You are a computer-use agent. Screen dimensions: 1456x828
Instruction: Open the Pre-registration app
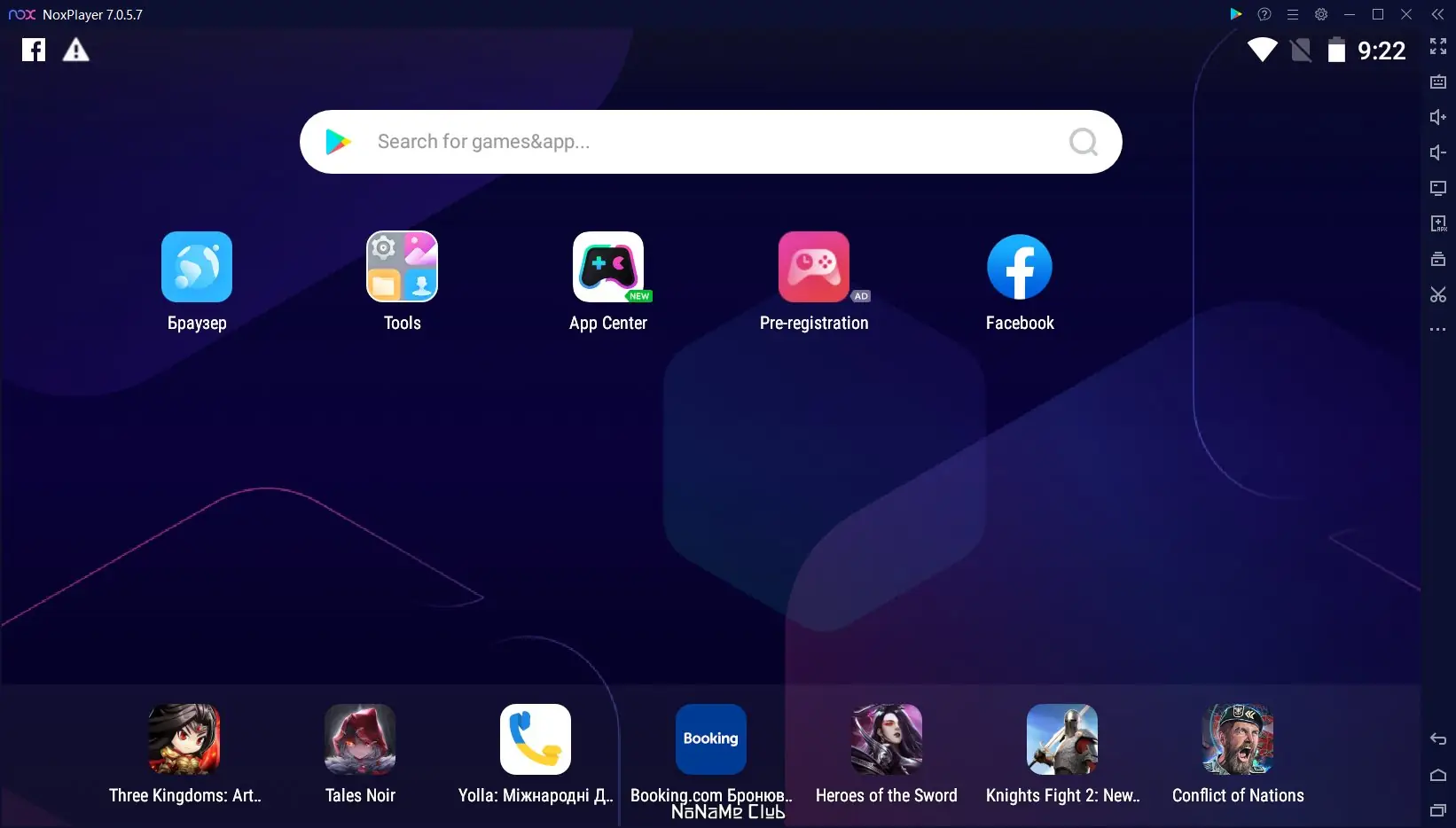[x=814, y=267]
